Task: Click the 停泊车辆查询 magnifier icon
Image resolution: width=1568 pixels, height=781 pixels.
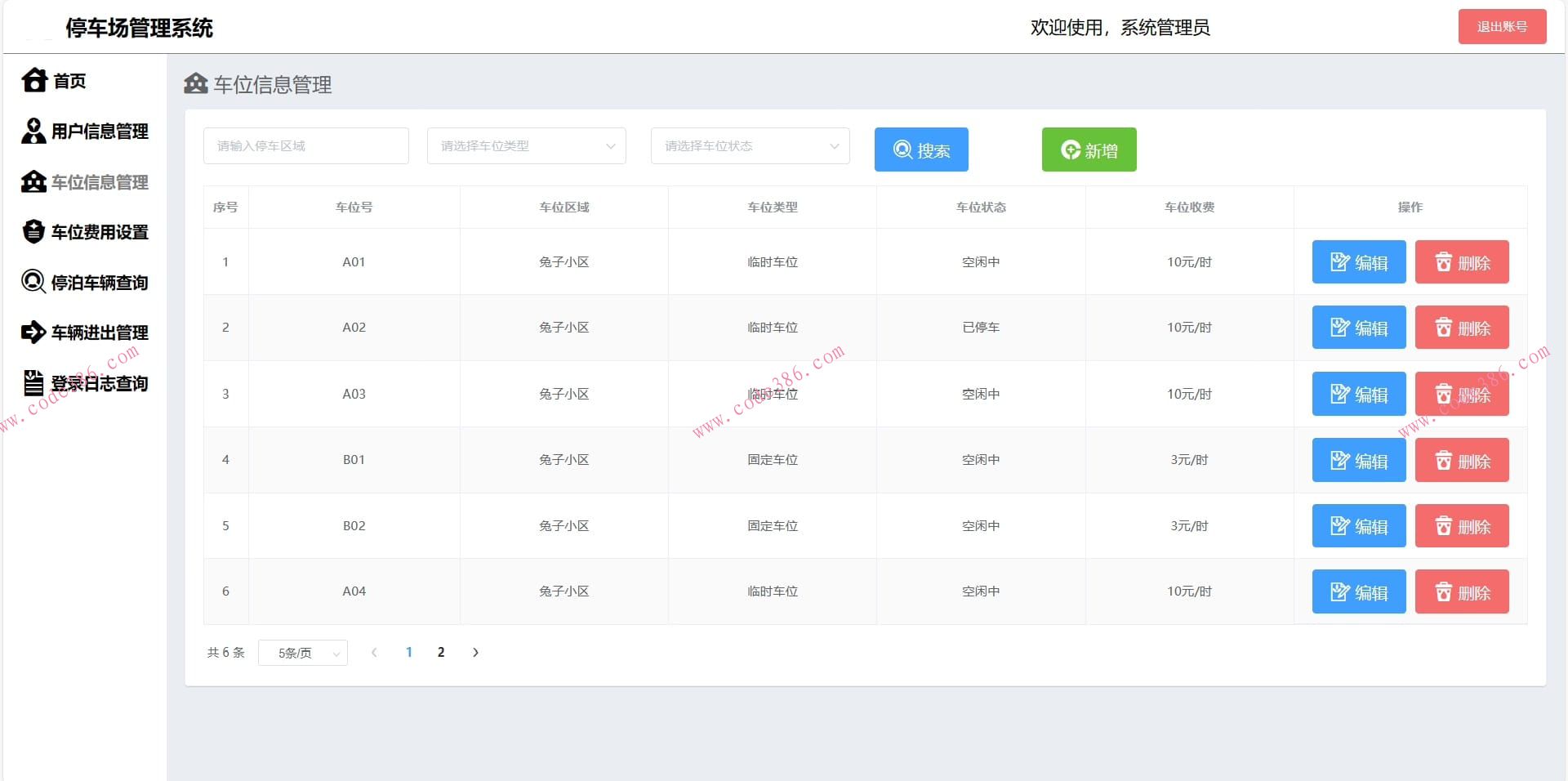Action: [x=33, y=282]
